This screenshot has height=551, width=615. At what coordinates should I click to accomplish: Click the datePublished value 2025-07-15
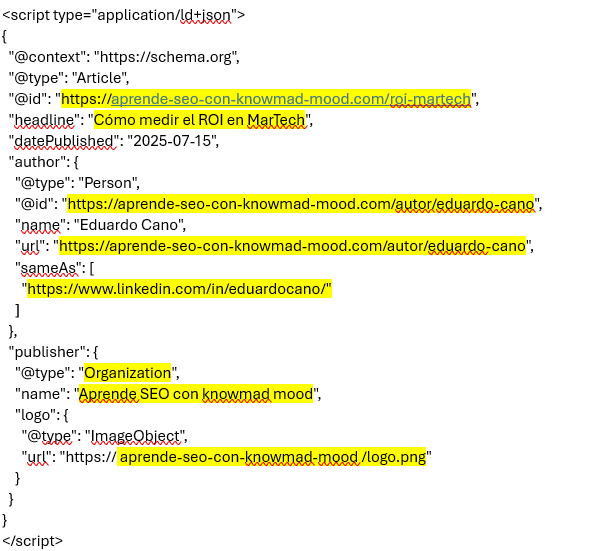(x=173, y=141)
